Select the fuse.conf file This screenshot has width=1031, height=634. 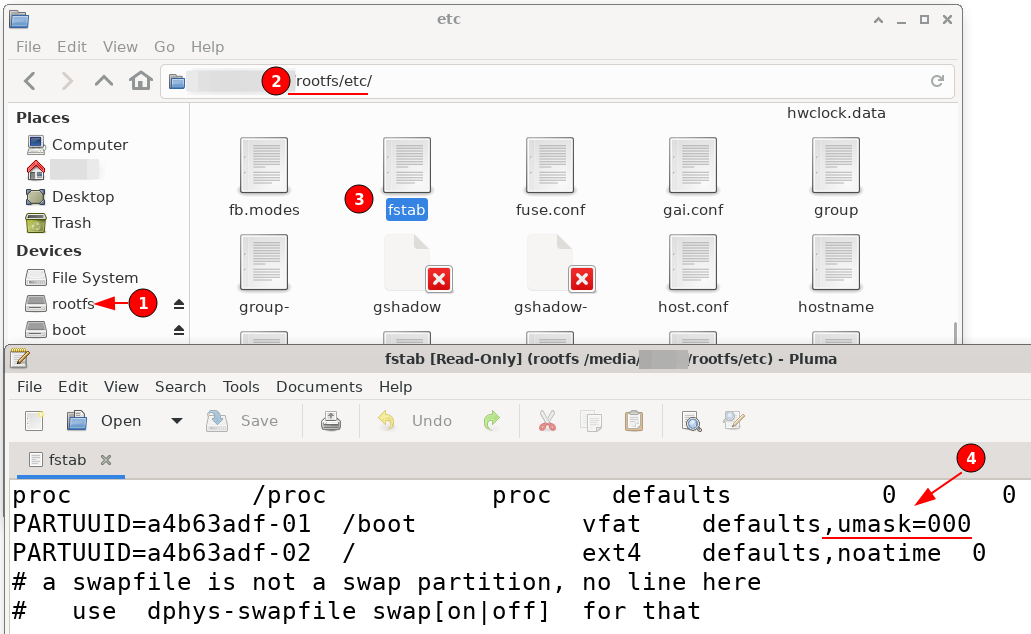pyautogui.click(x=550, y=178)
